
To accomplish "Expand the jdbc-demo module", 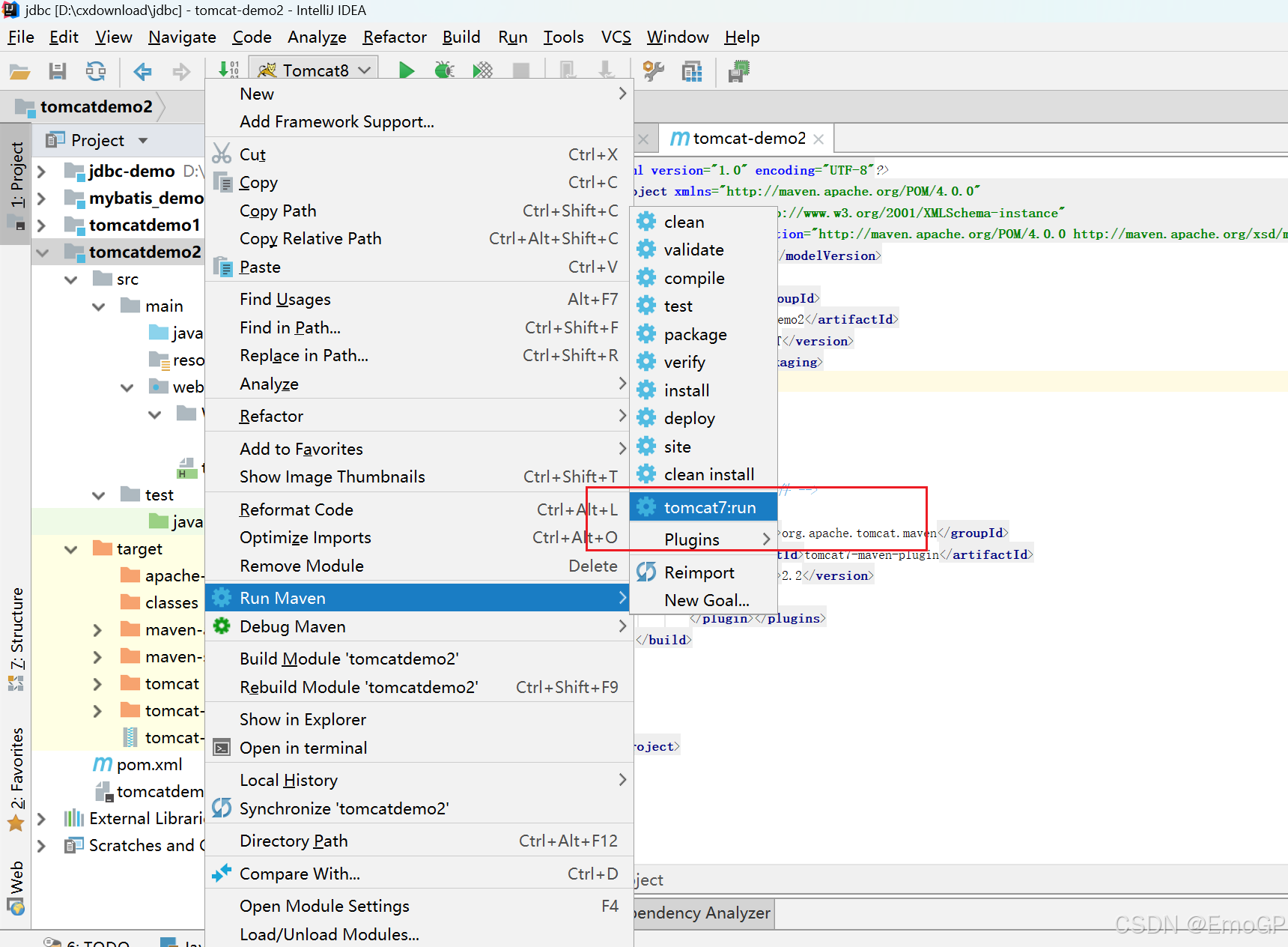I will click(42, 172).
